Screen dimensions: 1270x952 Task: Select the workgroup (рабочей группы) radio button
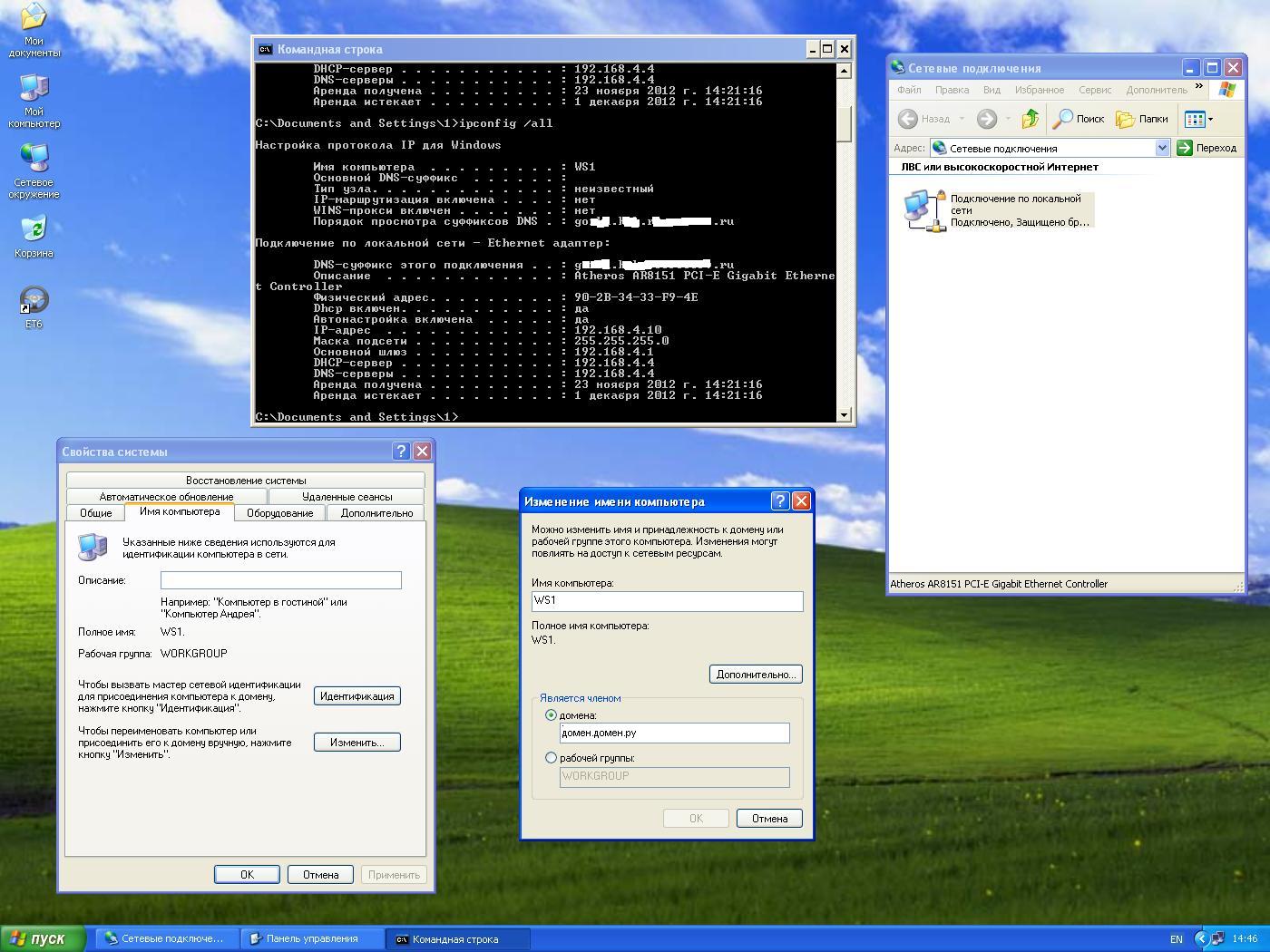551,758
